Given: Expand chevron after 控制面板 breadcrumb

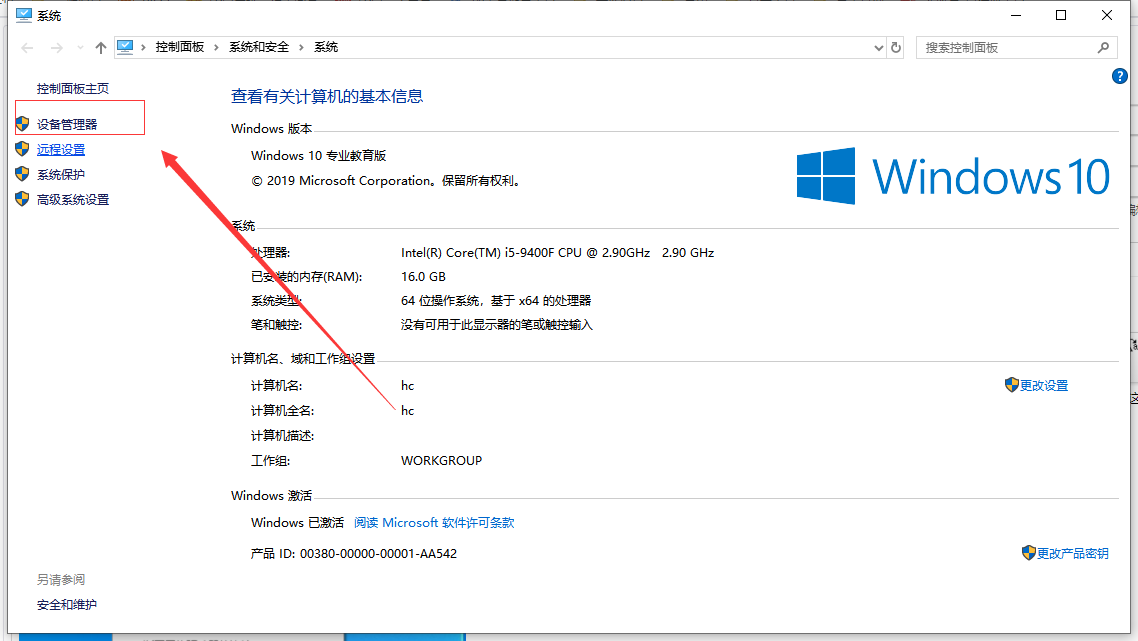Looking at the screenshot, I should coord(216,47).
